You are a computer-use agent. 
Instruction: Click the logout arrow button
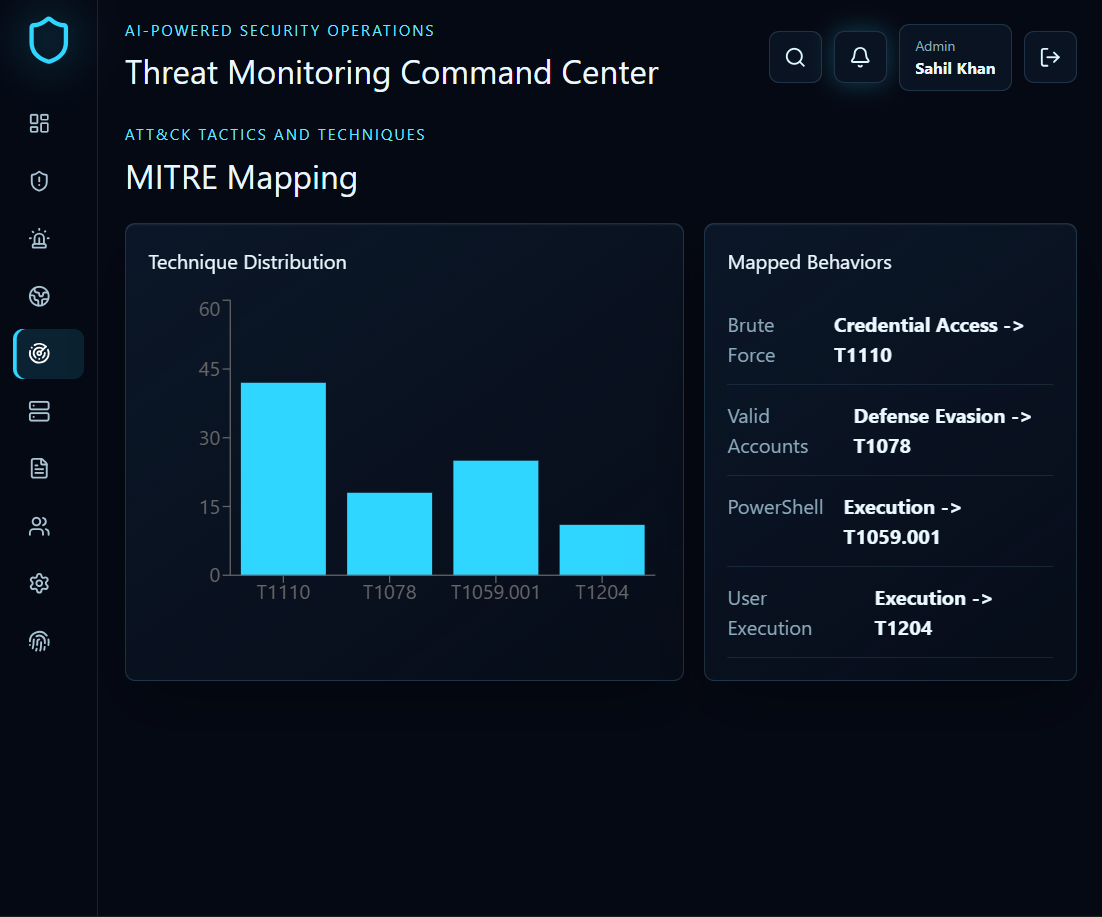coord(1050,57)
